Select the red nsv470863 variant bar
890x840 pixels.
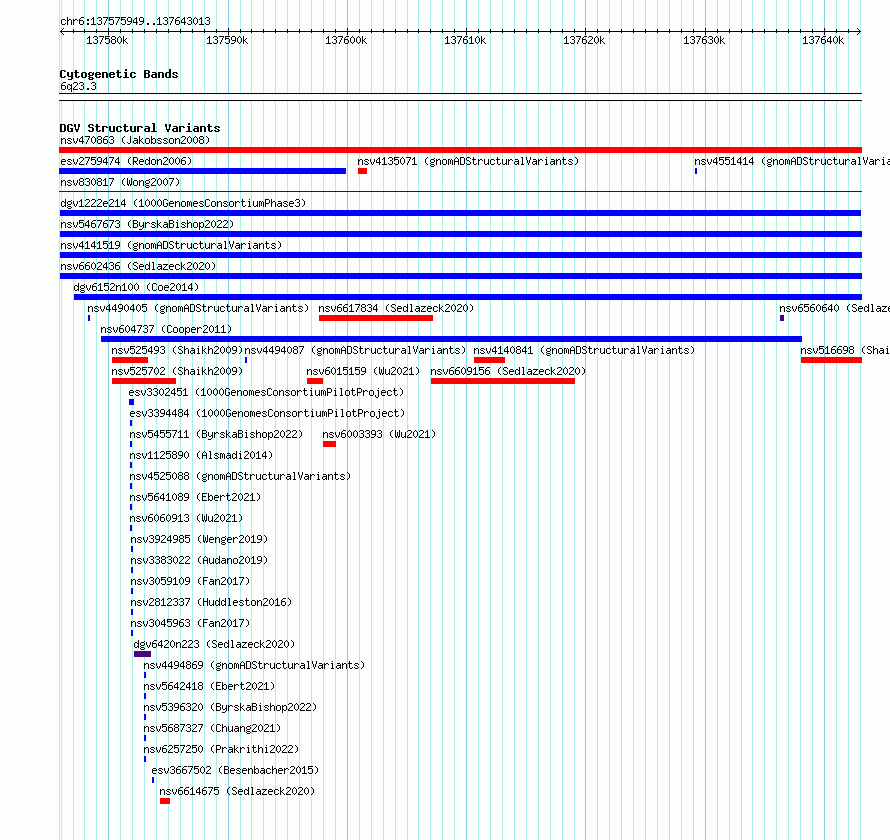(x=460, y=150)
